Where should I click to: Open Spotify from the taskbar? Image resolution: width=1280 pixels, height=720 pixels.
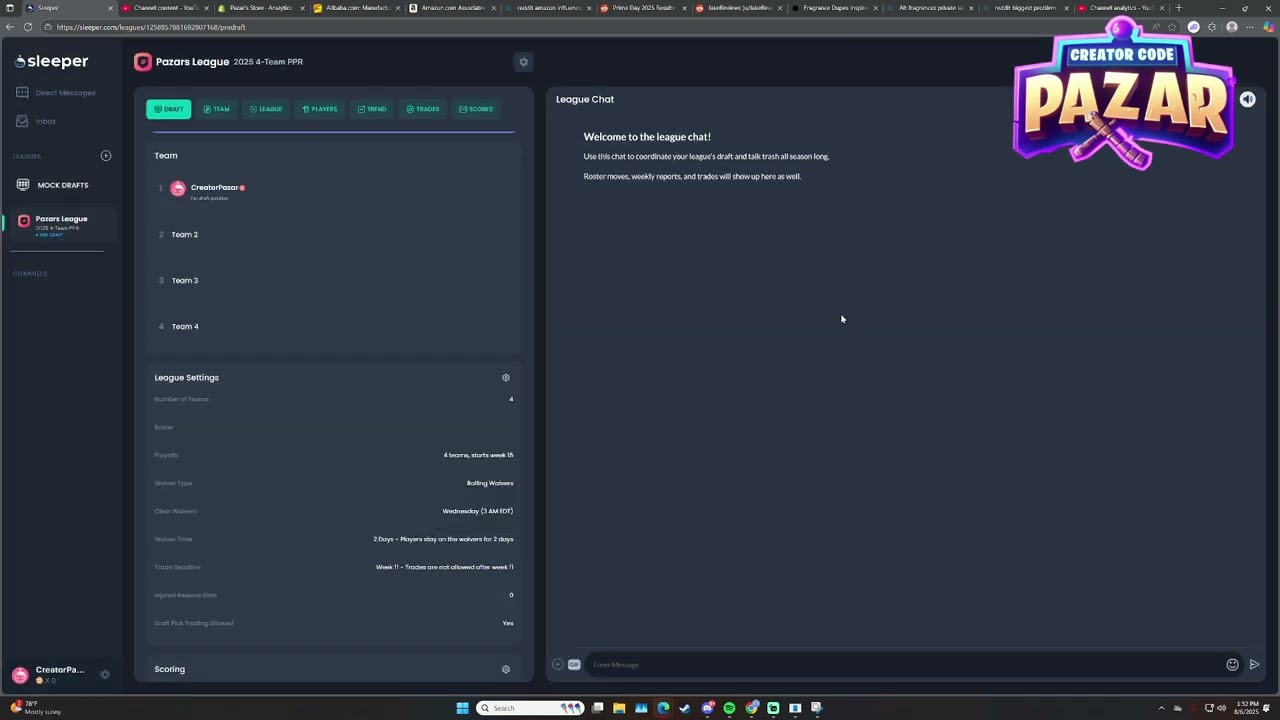tap(729, 708)
